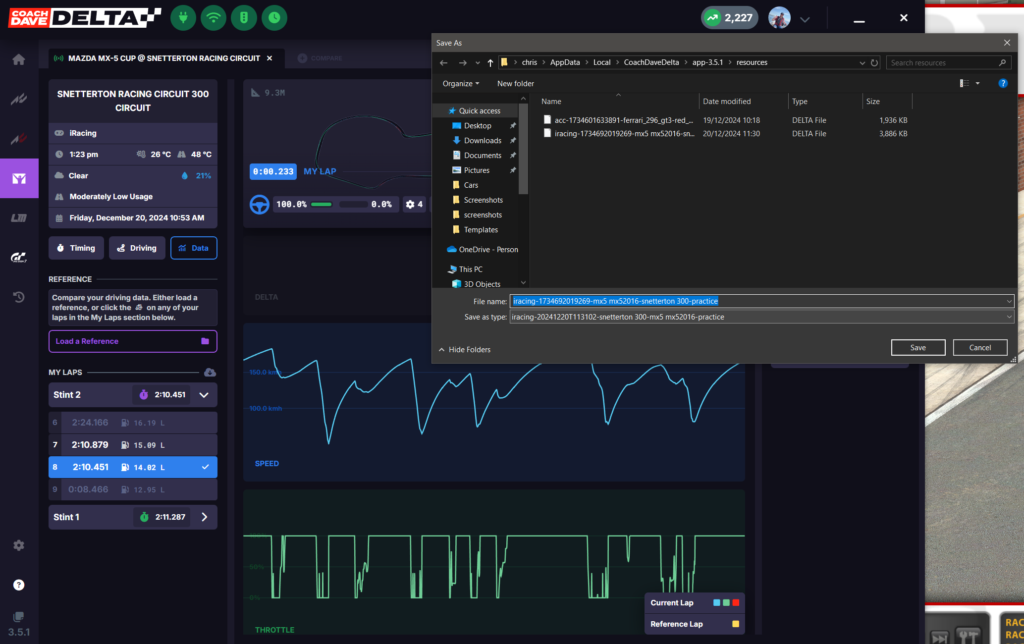Click the File name input field
Image resolution: width=1024 pixels, height=644 pixels.
point(761,301)
